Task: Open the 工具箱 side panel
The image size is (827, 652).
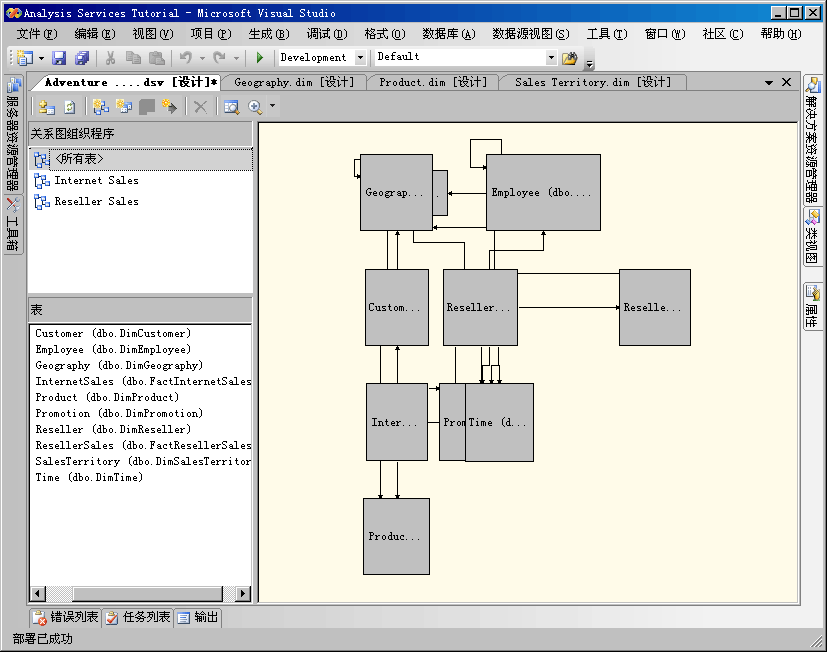Action: click(13, 224)
